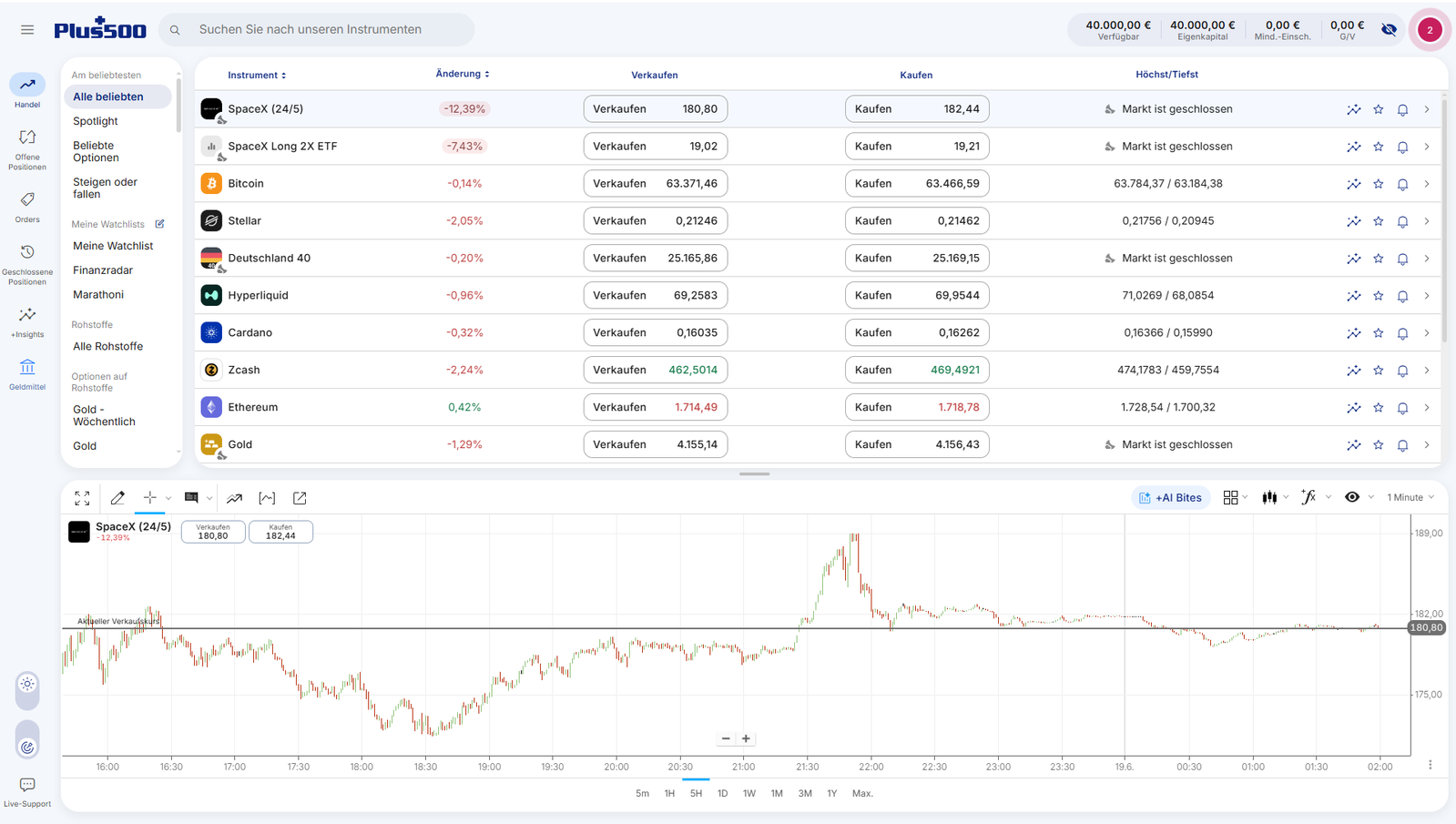Sort by Änderung column

click(463, 74)
